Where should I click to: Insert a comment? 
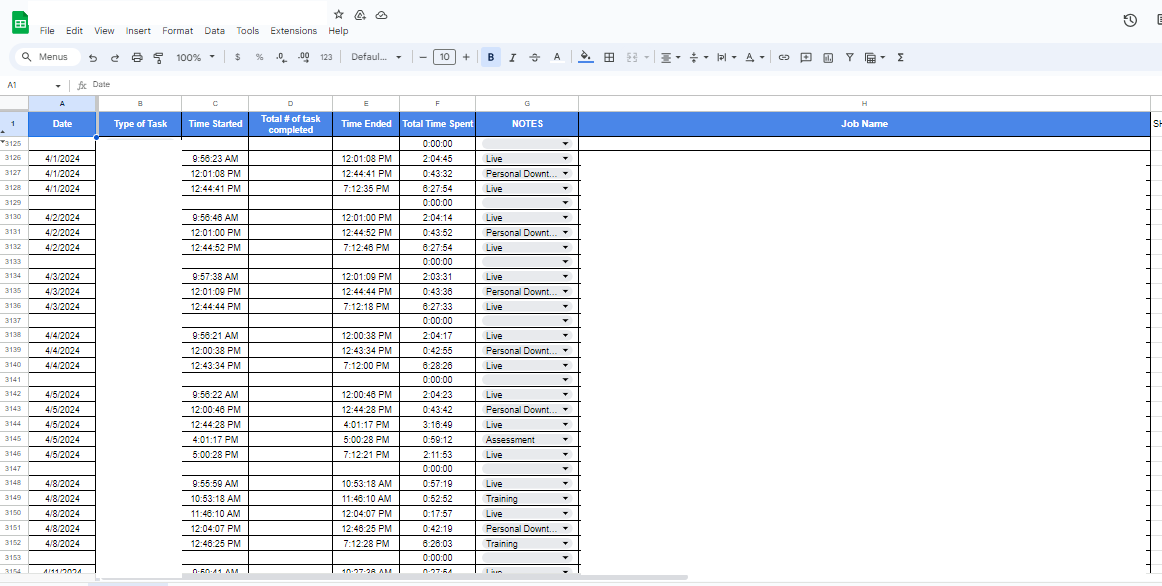(806, 57)
